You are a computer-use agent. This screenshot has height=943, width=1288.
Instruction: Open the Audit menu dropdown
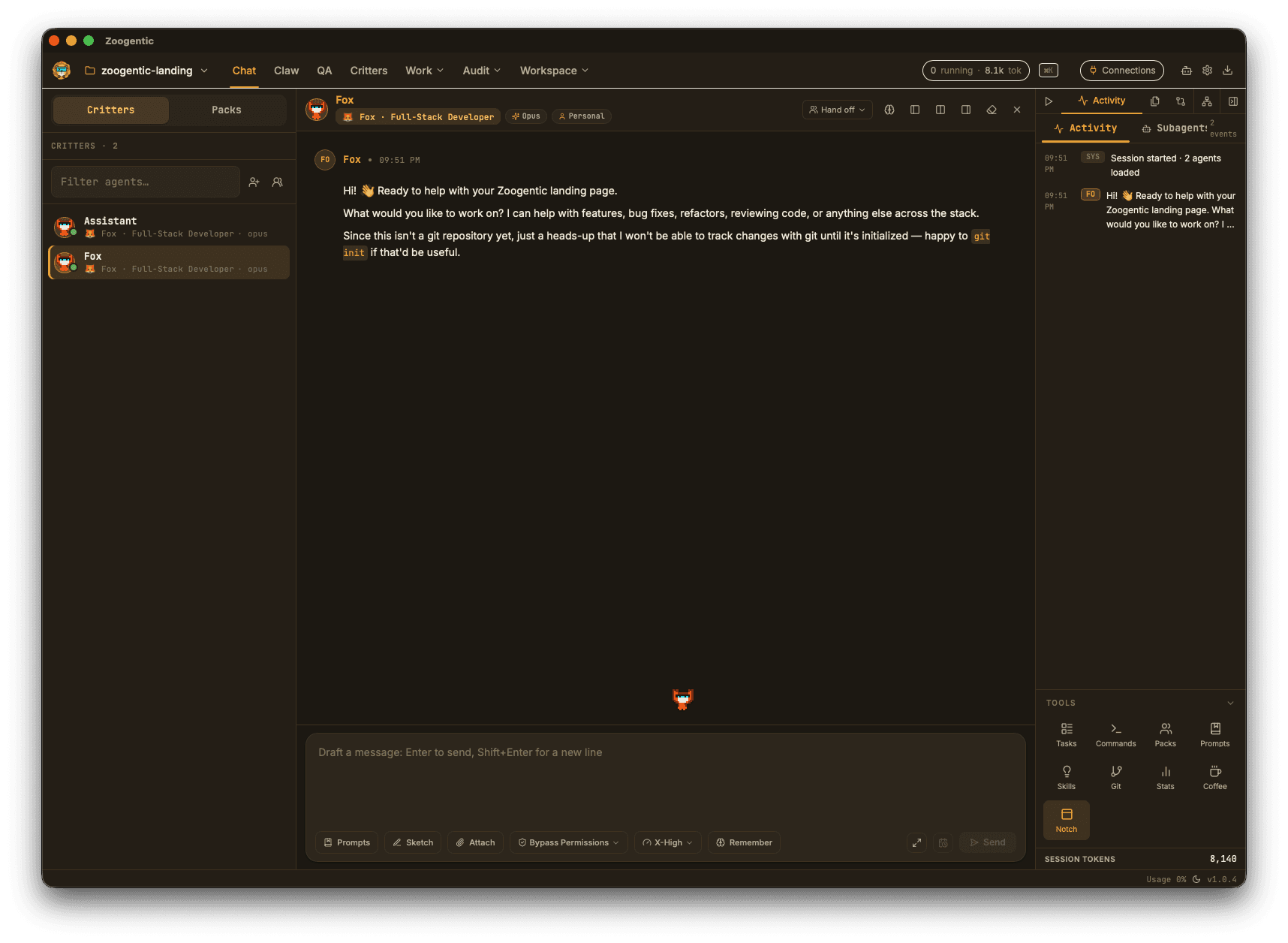(x=482, y=71)
